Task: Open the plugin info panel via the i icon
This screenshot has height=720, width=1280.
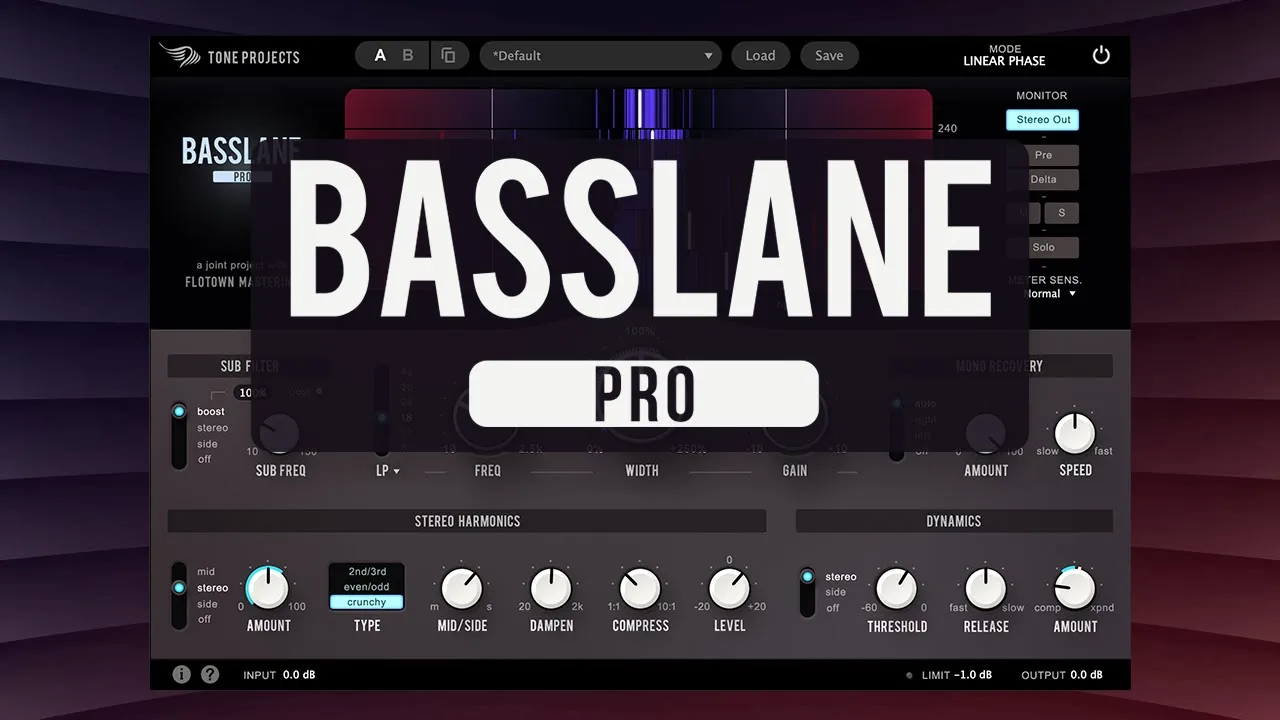Action: pyautogui.click(x=181, y=674)
